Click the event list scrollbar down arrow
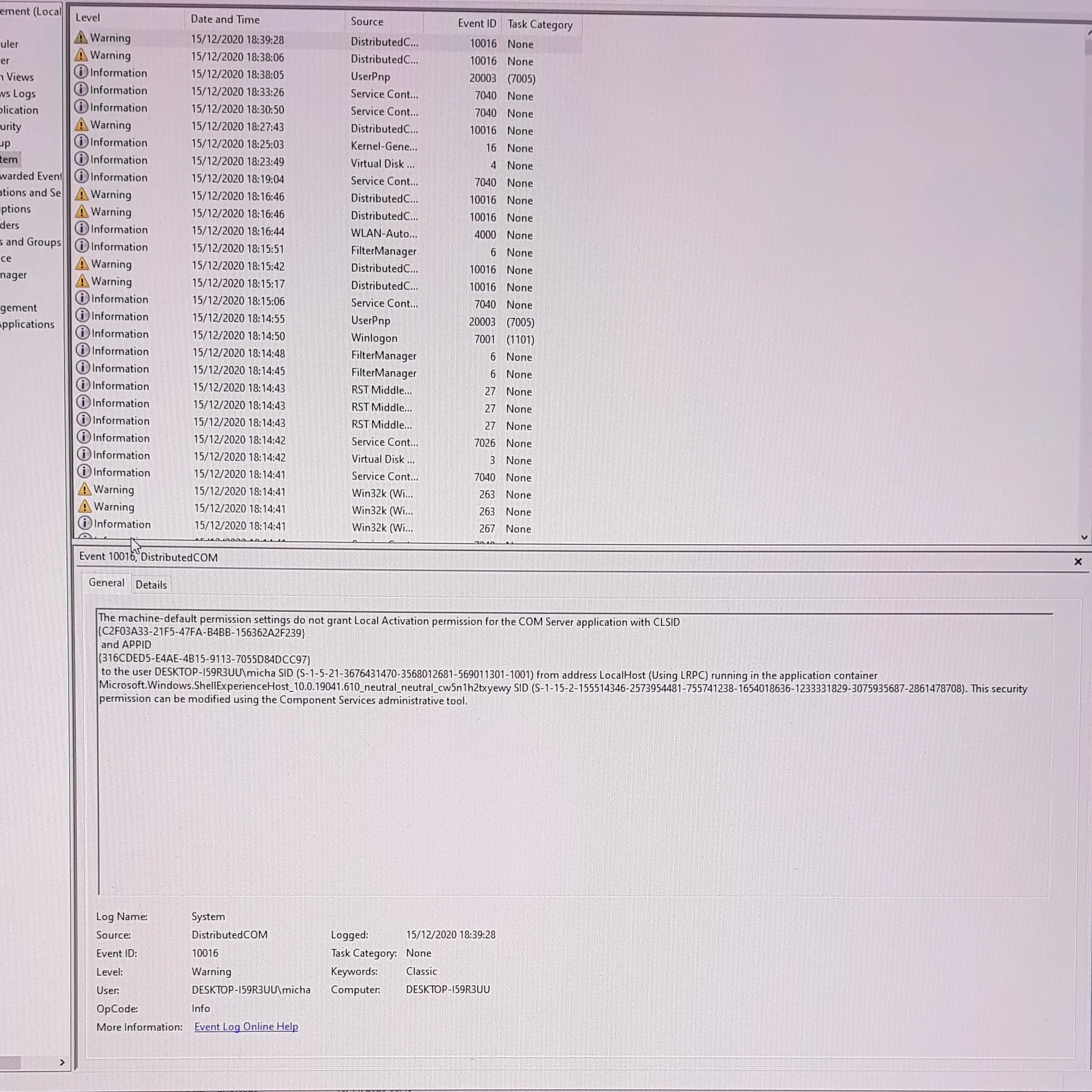Image resolution: width=1092 pixels, height=1092 pixels. (1084, 537)
